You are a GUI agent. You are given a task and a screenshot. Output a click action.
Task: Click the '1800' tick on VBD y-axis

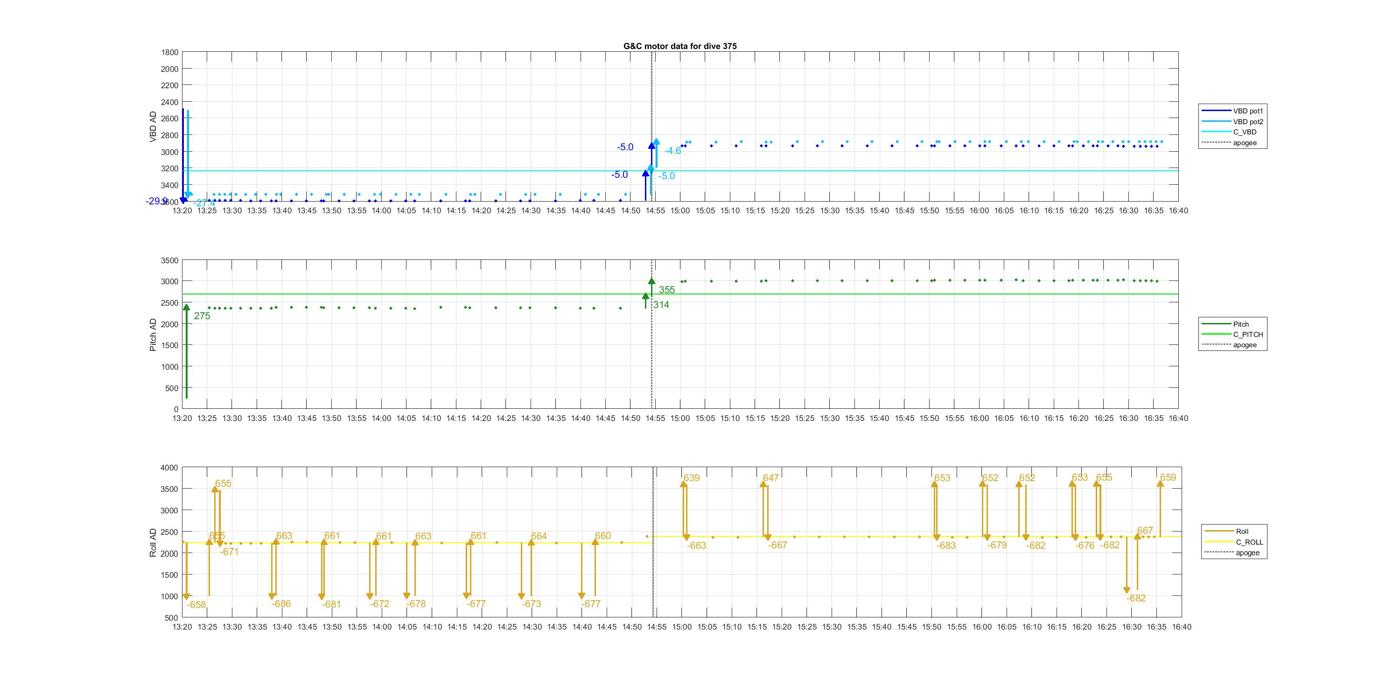[170, 52]
